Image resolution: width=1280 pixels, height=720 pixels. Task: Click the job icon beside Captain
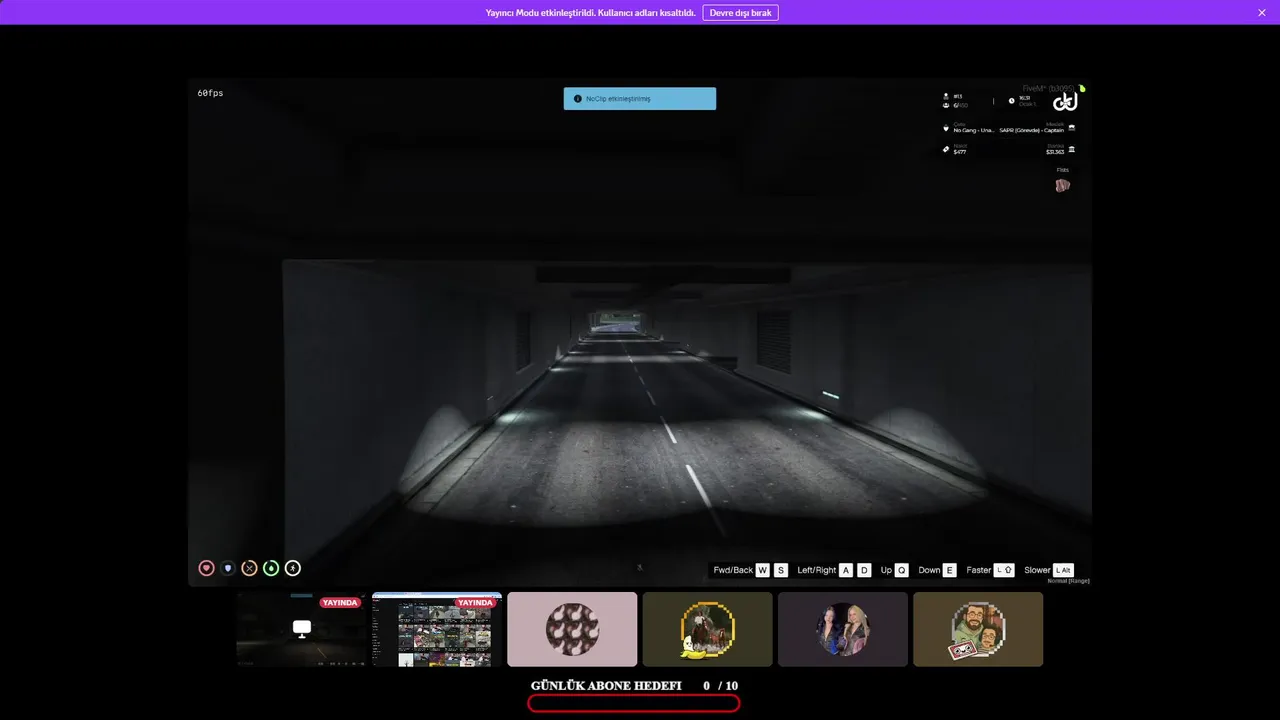coord(1072,128)
